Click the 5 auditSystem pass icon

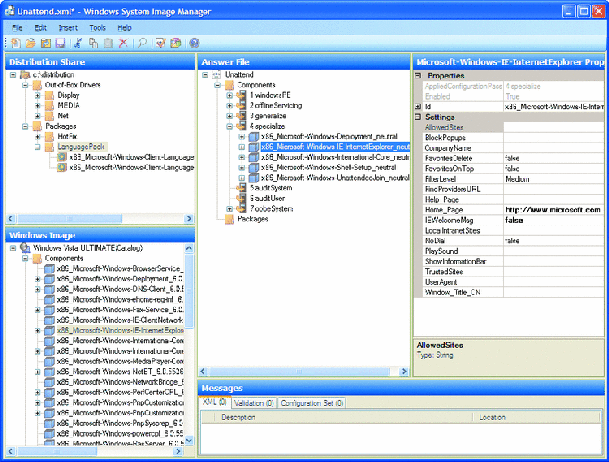point(241,188)
